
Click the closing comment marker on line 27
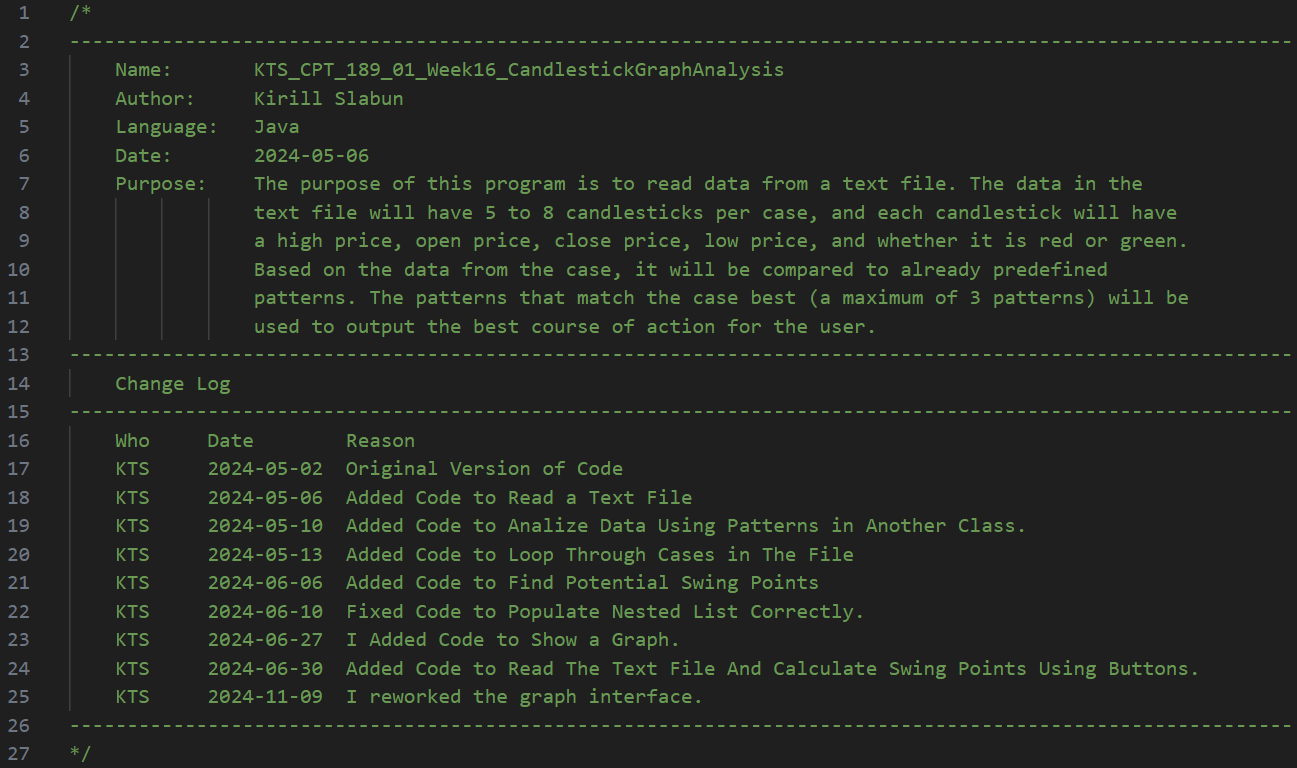[x=81, y=753]
